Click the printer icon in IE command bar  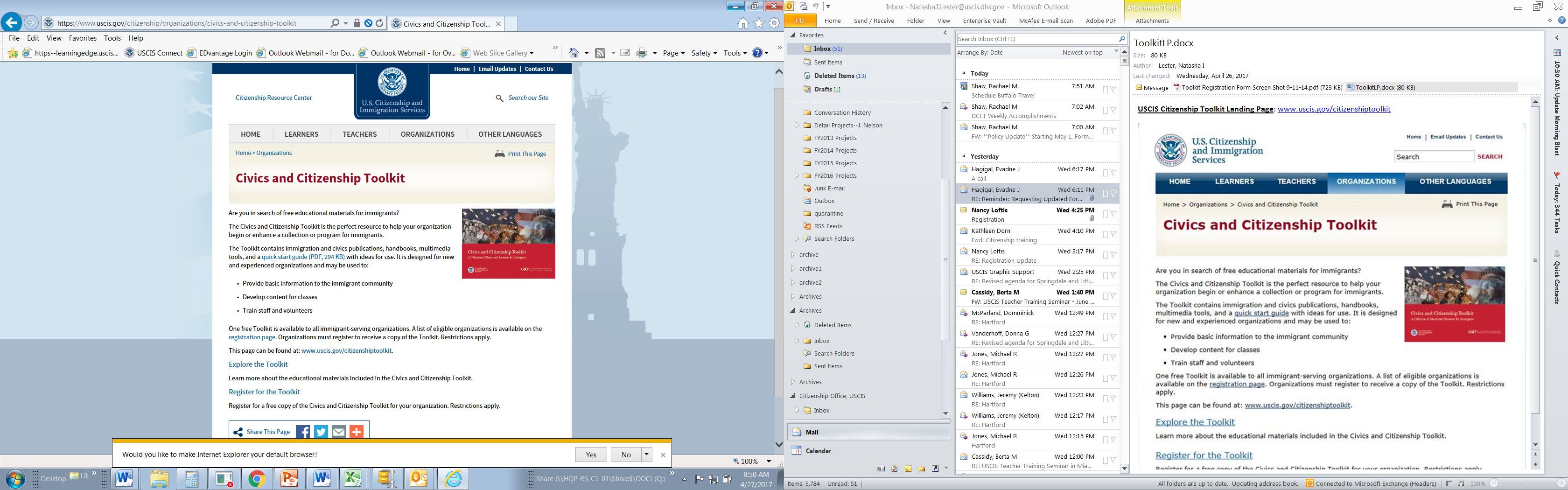click(x=642, y=53)
